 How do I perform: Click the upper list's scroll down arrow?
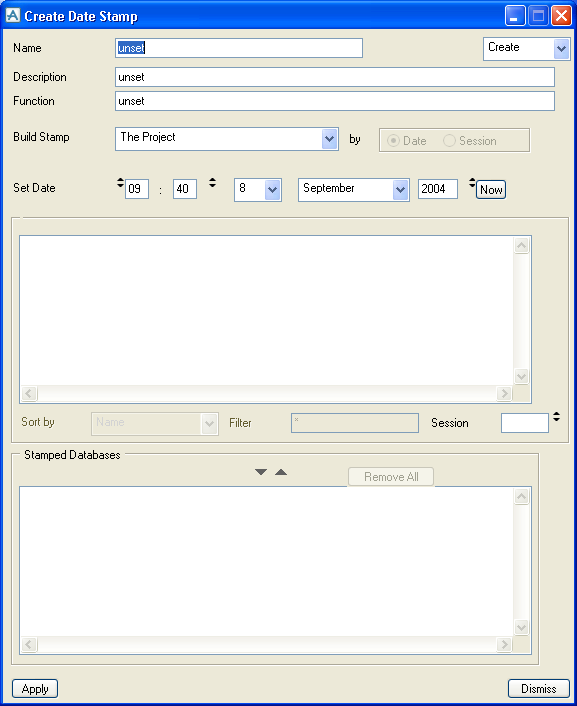[522, 376]
